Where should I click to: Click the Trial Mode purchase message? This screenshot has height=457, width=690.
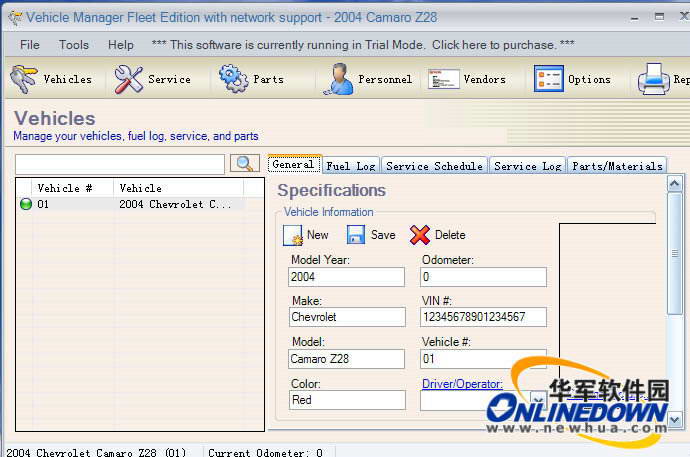point(363,45)
